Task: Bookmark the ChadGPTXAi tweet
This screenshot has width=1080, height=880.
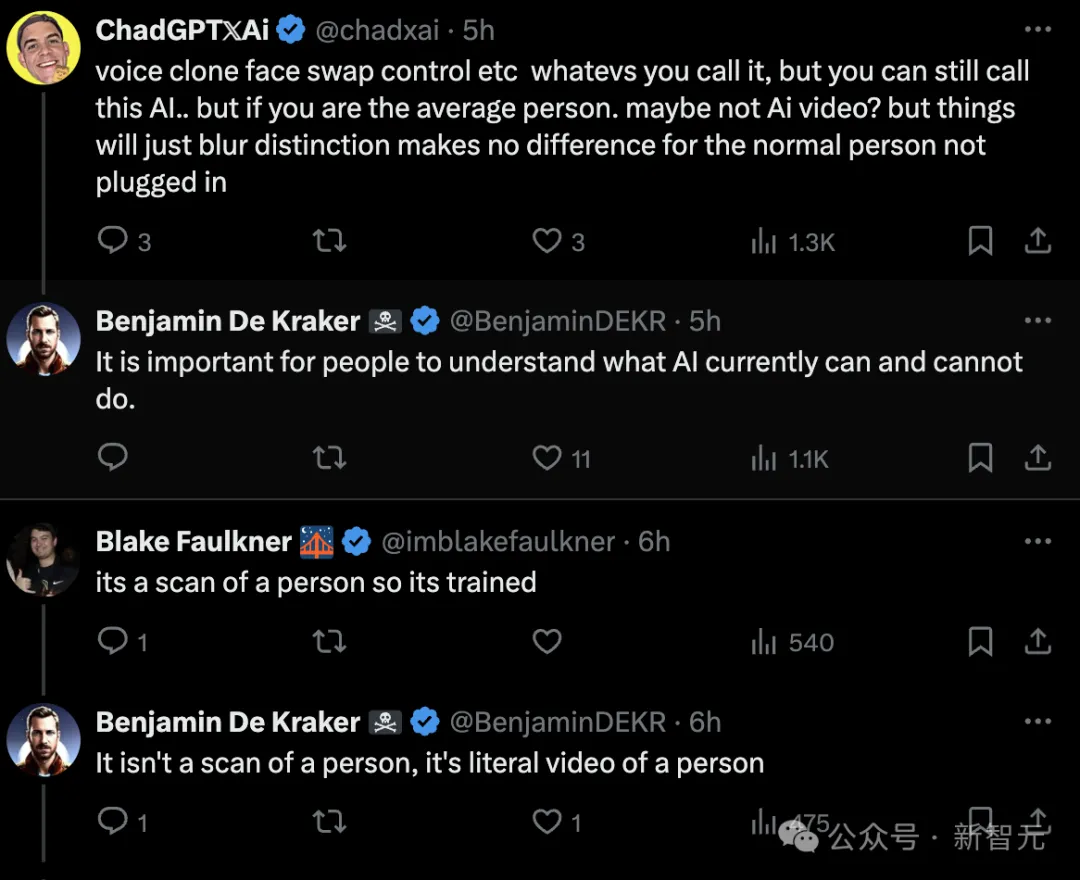Action: click(x=980, y=240)
